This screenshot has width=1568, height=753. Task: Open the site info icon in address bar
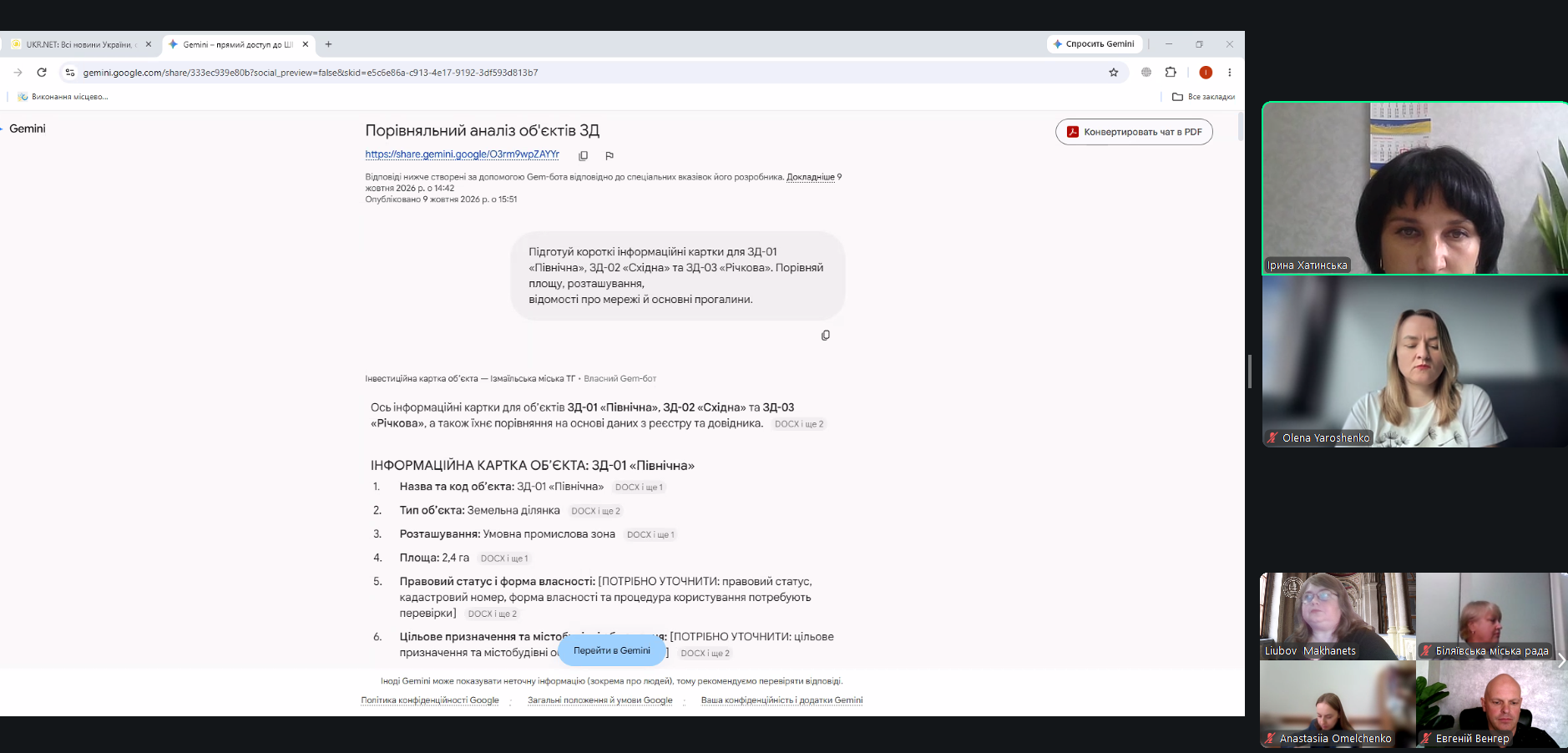[x=70, y=73]
